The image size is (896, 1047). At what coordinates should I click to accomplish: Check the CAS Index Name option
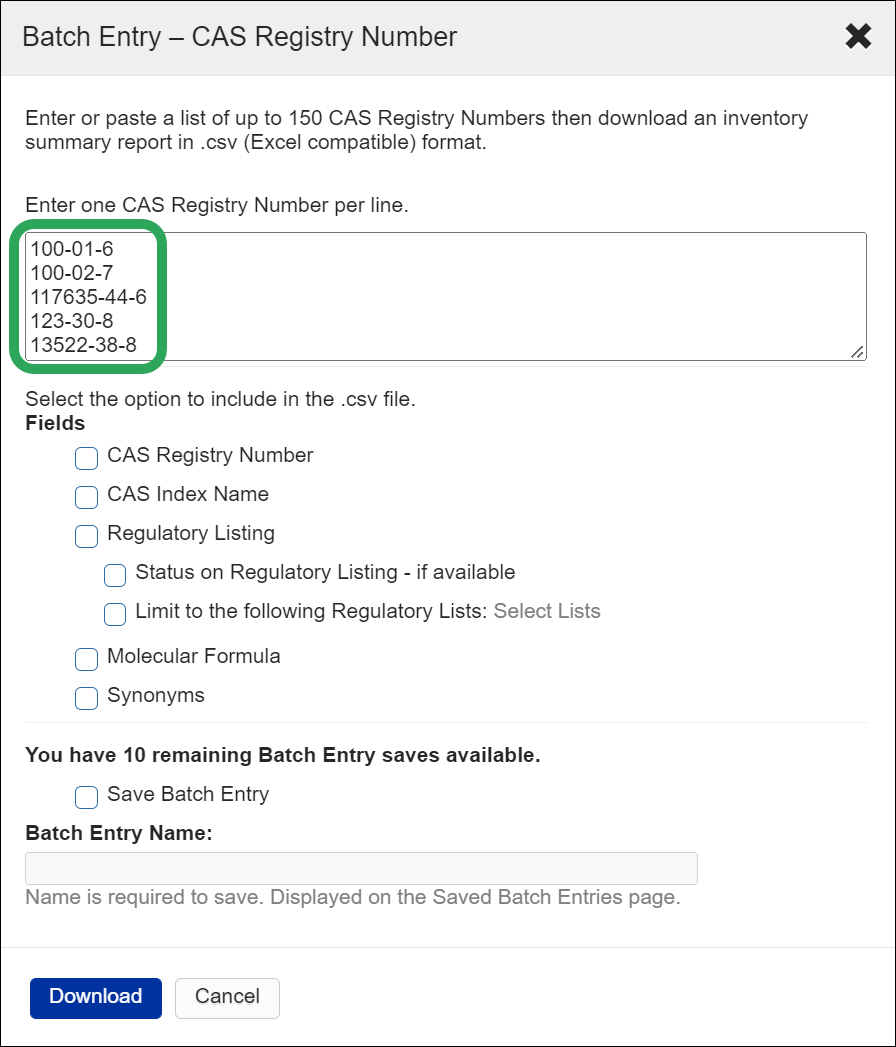tap(87, 496)
